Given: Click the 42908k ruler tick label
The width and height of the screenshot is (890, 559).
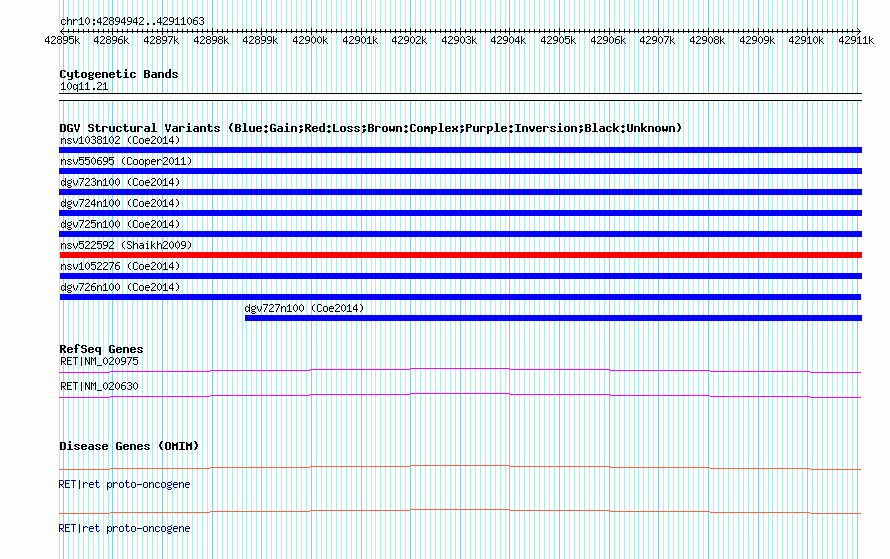Looking at the screenshot, I should pos(707,41).
